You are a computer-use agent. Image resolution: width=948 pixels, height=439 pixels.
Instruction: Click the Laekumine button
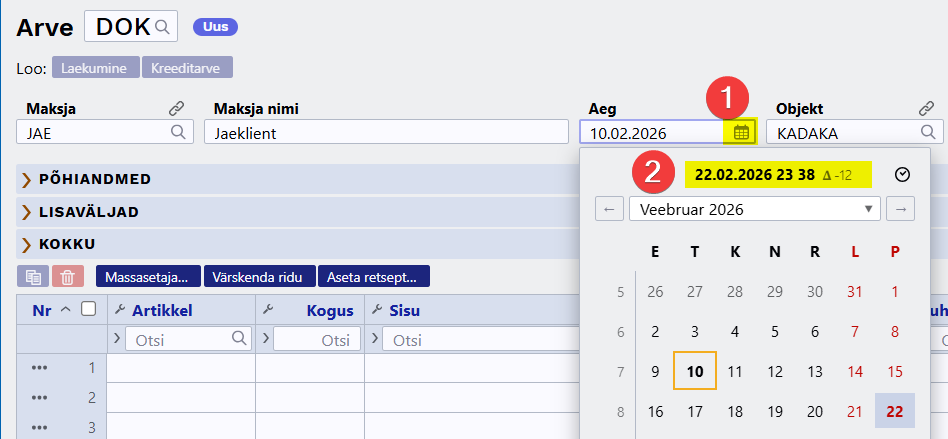95,68
